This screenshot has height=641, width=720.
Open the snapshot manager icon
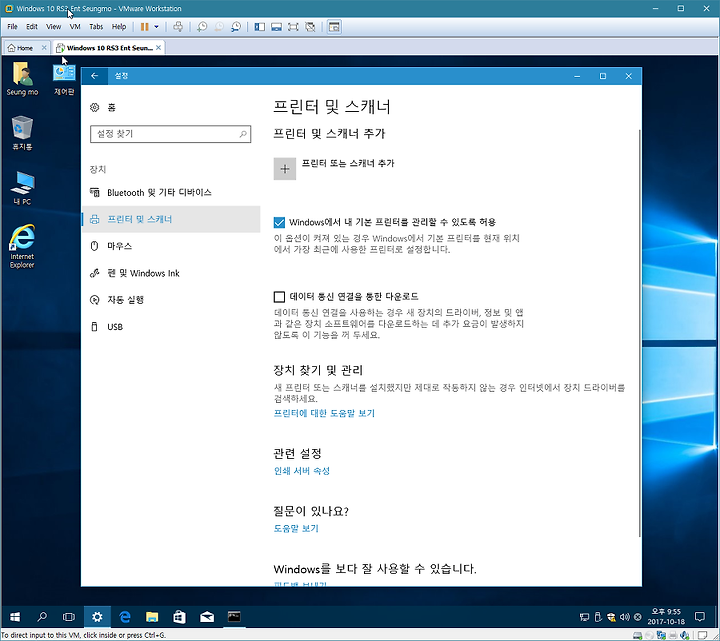[x=236, y=27]
